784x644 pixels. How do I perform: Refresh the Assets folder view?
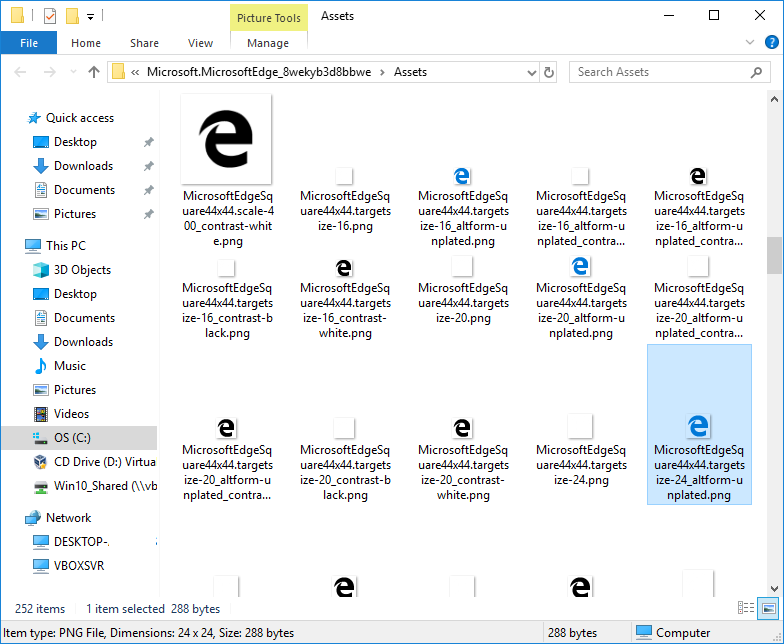click(x=548, y=72)
